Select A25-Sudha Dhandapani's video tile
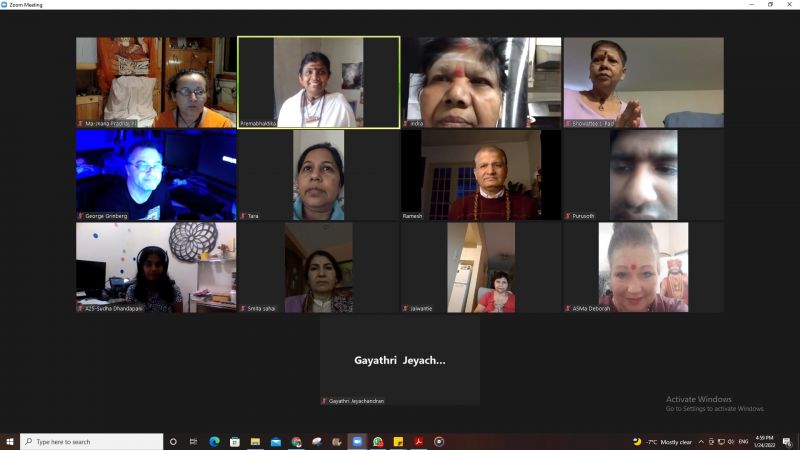The width and height of the screenshot is (800, 450). point(156,267)
